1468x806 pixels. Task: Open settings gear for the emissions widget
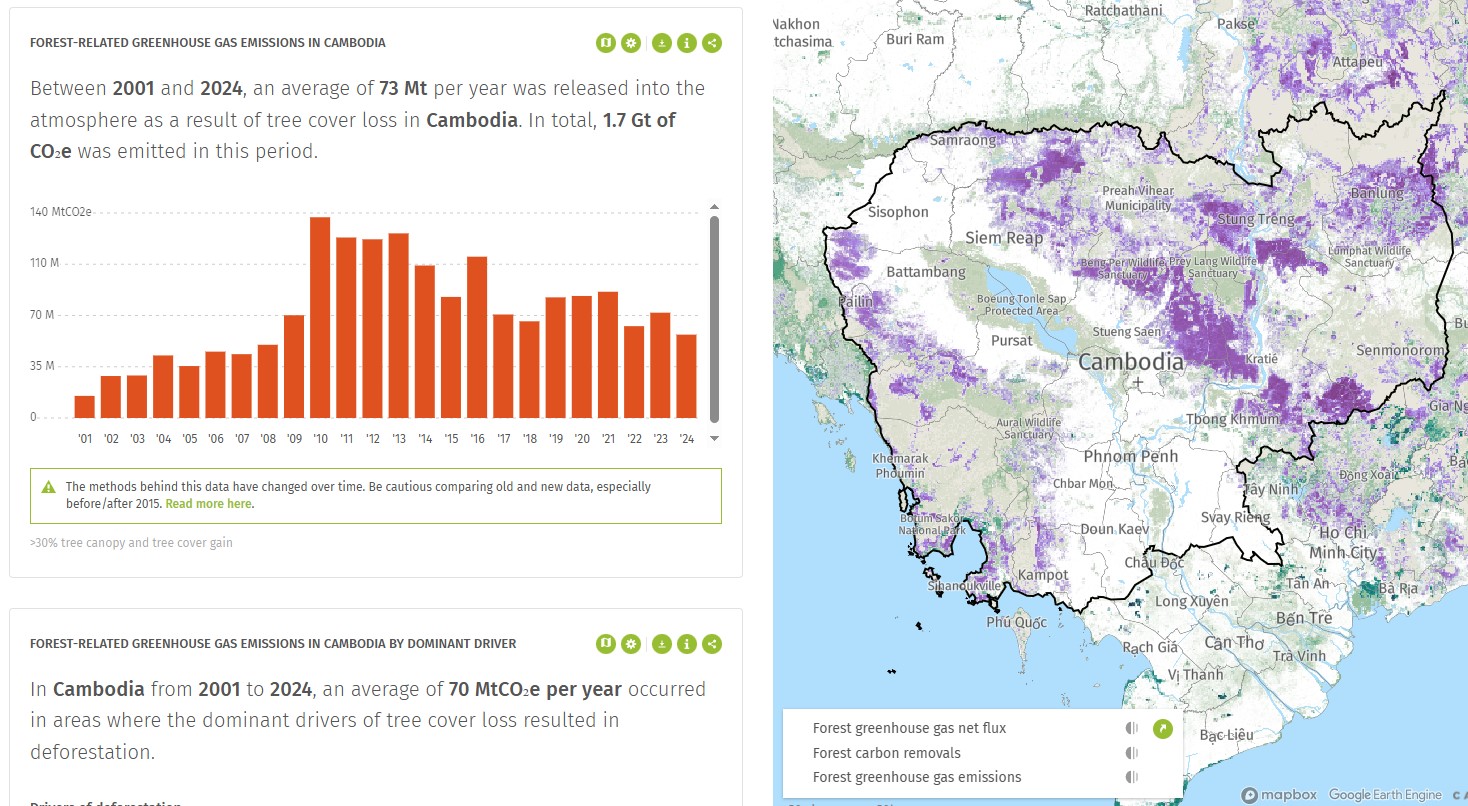[x=630, y=43]
